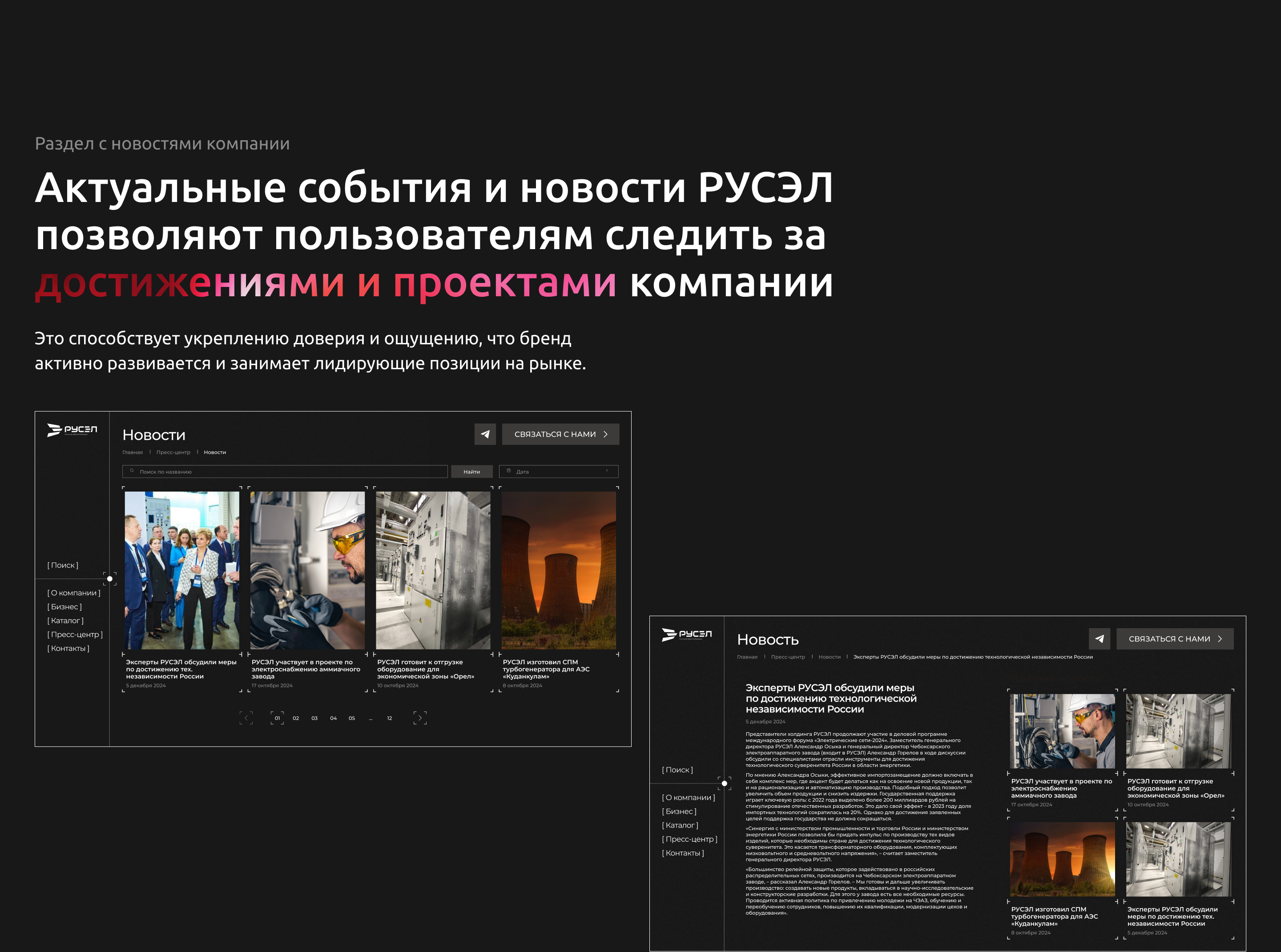Open Каталог in article page sidebar

[x=680, y=825]
